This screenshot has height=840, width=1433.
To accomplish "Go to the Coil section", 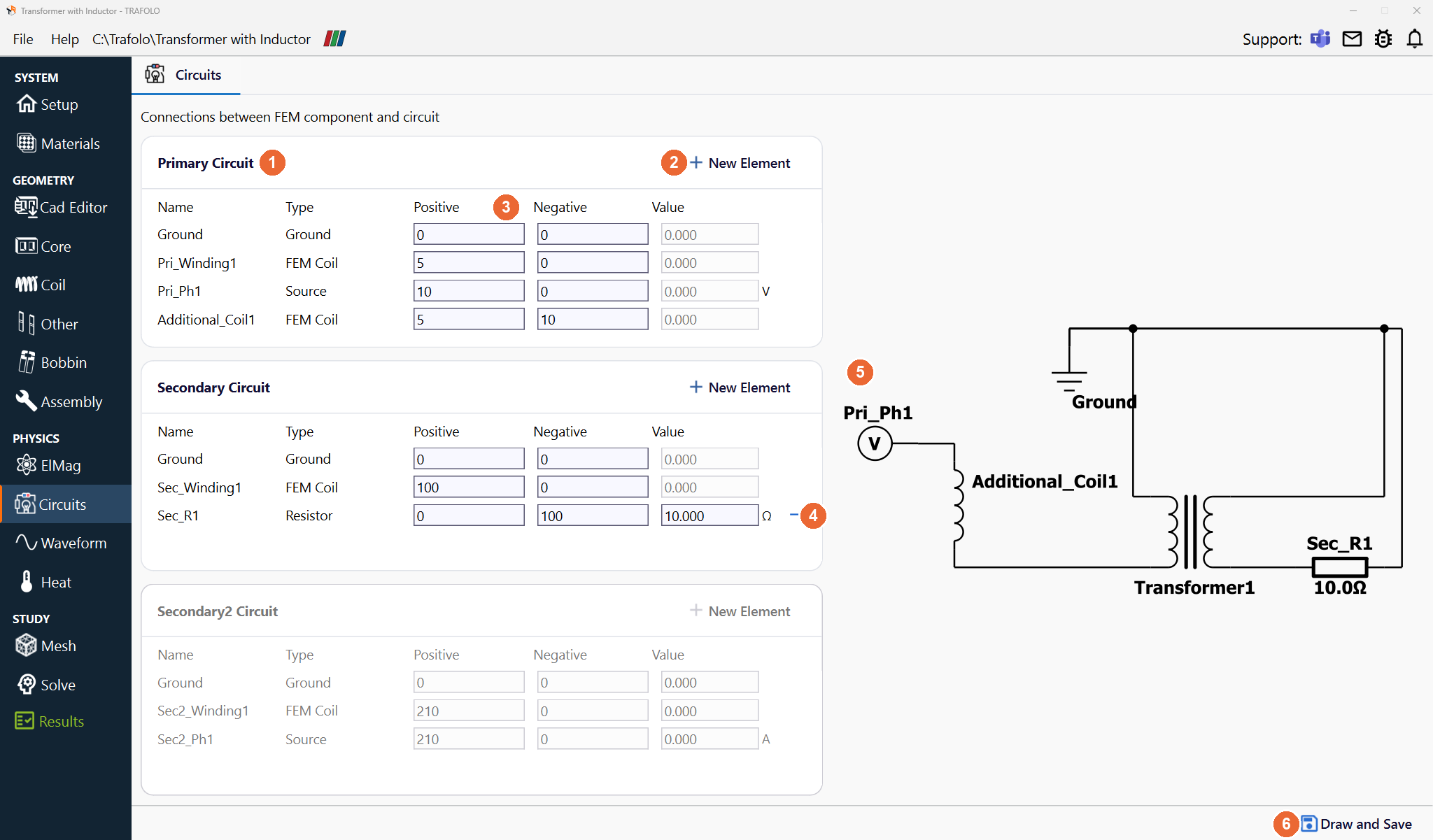I will tap(41, 285).
